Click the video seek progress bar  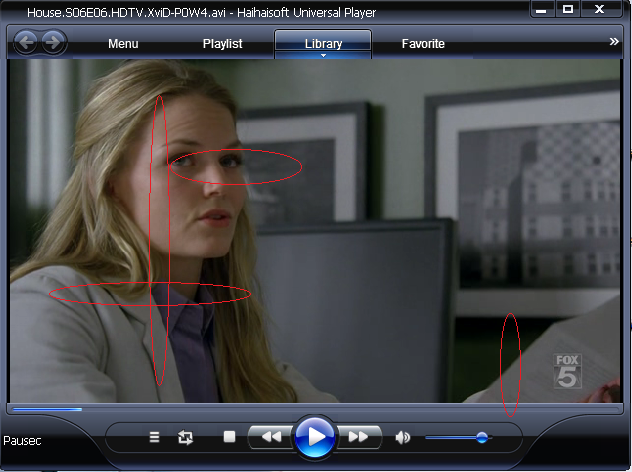tap(314, 408)
